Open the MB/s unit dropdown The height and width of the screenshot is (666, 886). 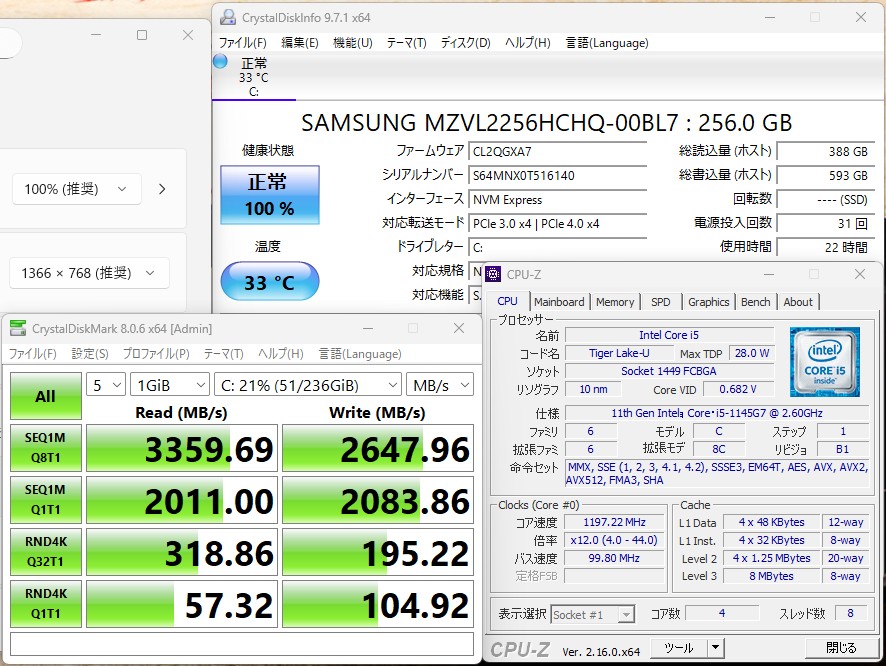[x=440, y=385]
